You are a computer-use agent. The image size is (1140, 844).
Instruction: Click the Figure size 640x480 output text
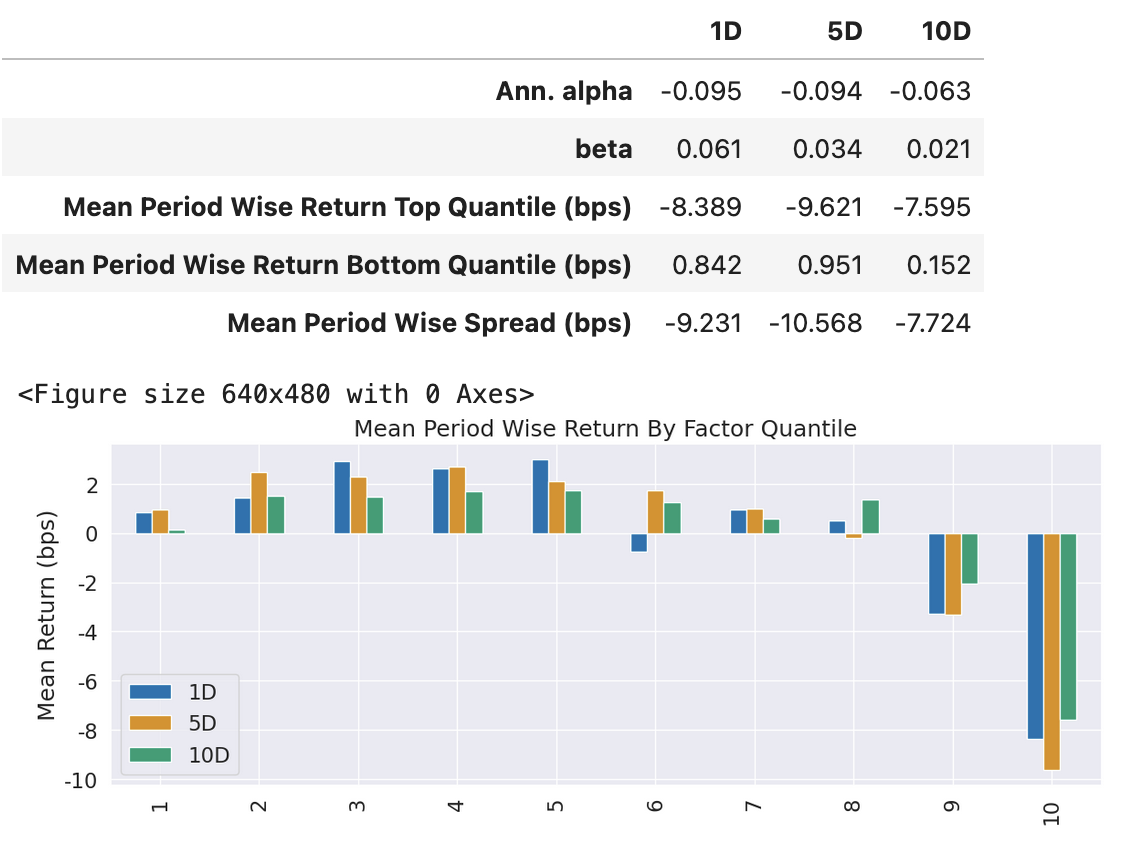276,394
